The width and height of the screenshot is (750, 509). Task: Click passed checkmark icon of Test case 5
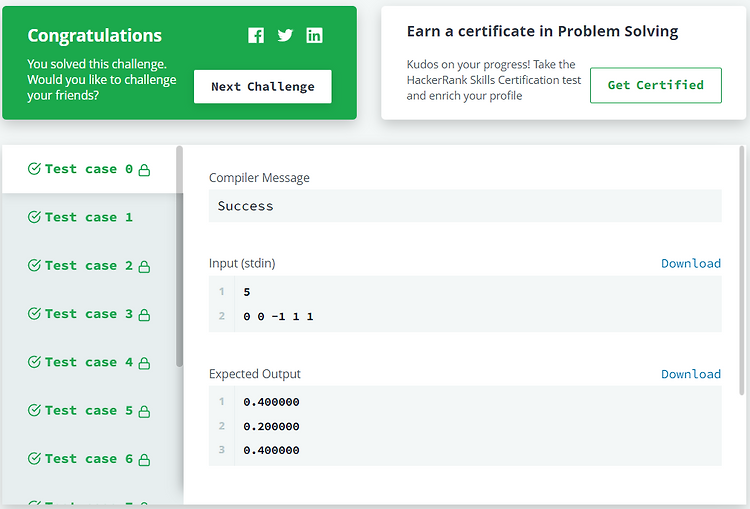34,410
